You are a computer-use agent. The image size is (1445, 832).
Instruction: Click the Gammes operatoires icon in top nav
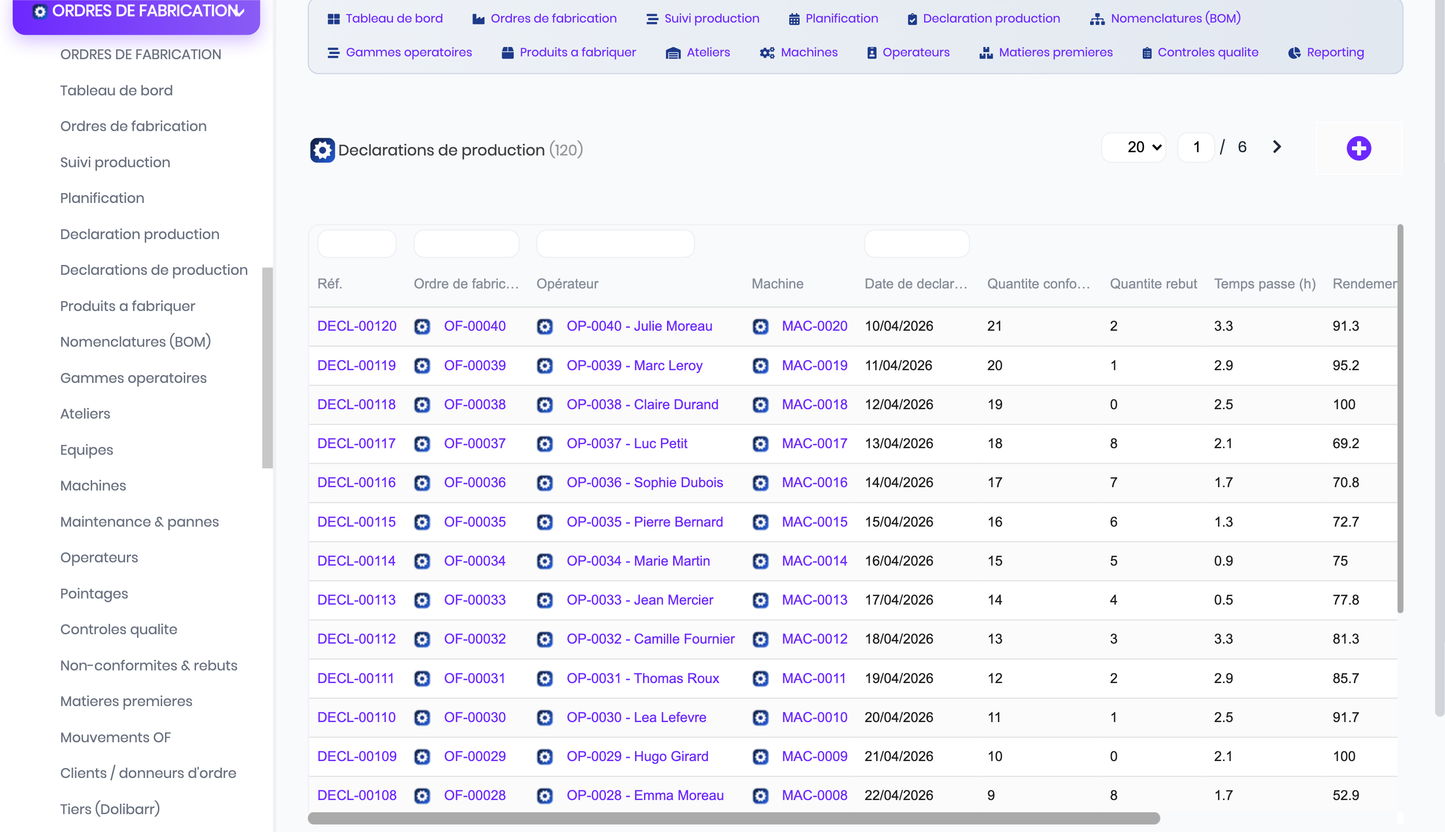point(334,53)
